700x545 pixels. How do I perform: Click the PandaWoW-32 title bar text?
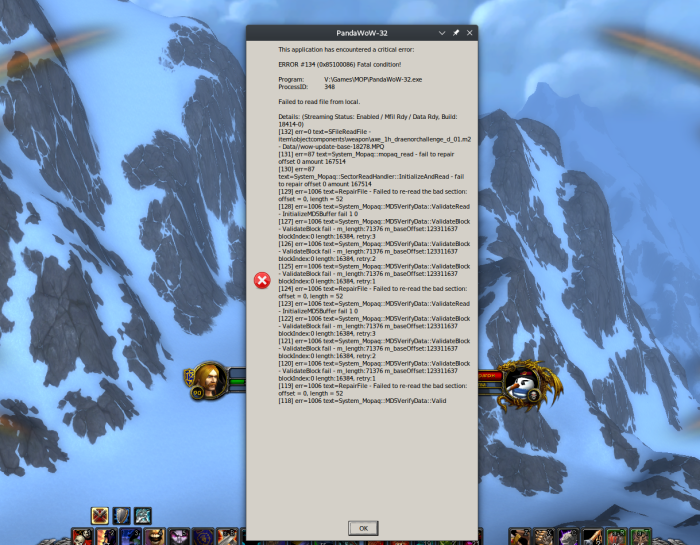(x=361, y=32)
